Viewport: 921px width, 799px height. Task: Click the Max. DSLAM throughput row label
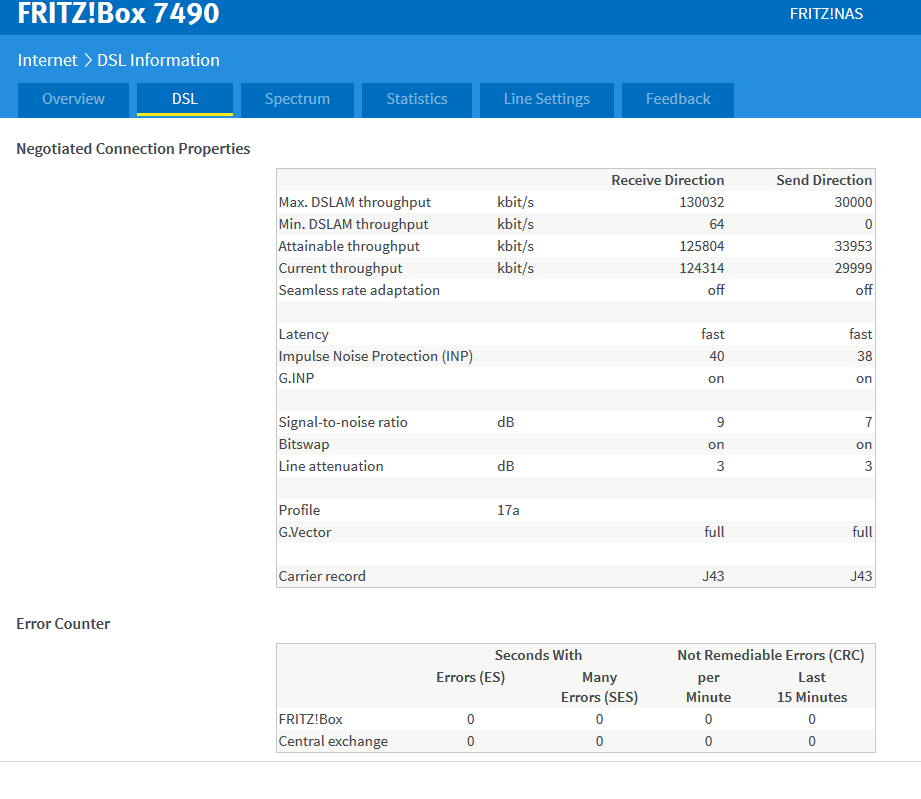[x=354, y=202]
